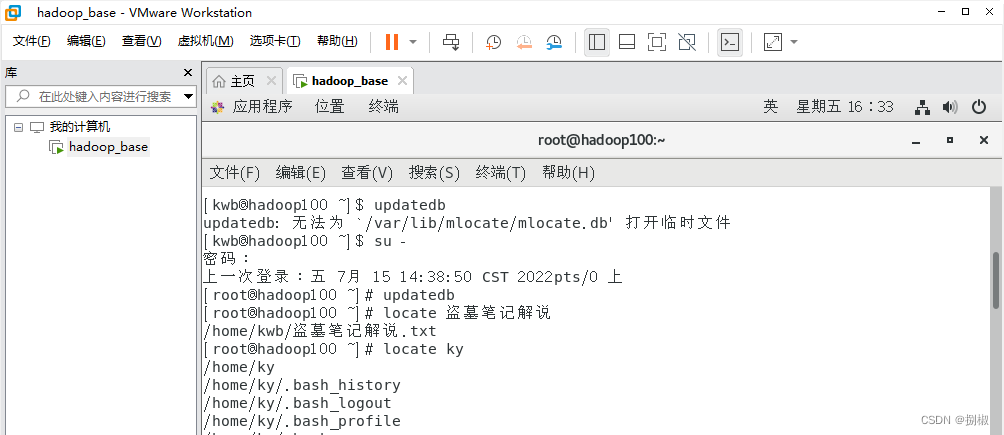Toggle the library sidebar view icon
Image resolution: width=1004 pixels, height=435 pixels.
tap(597, 42)
